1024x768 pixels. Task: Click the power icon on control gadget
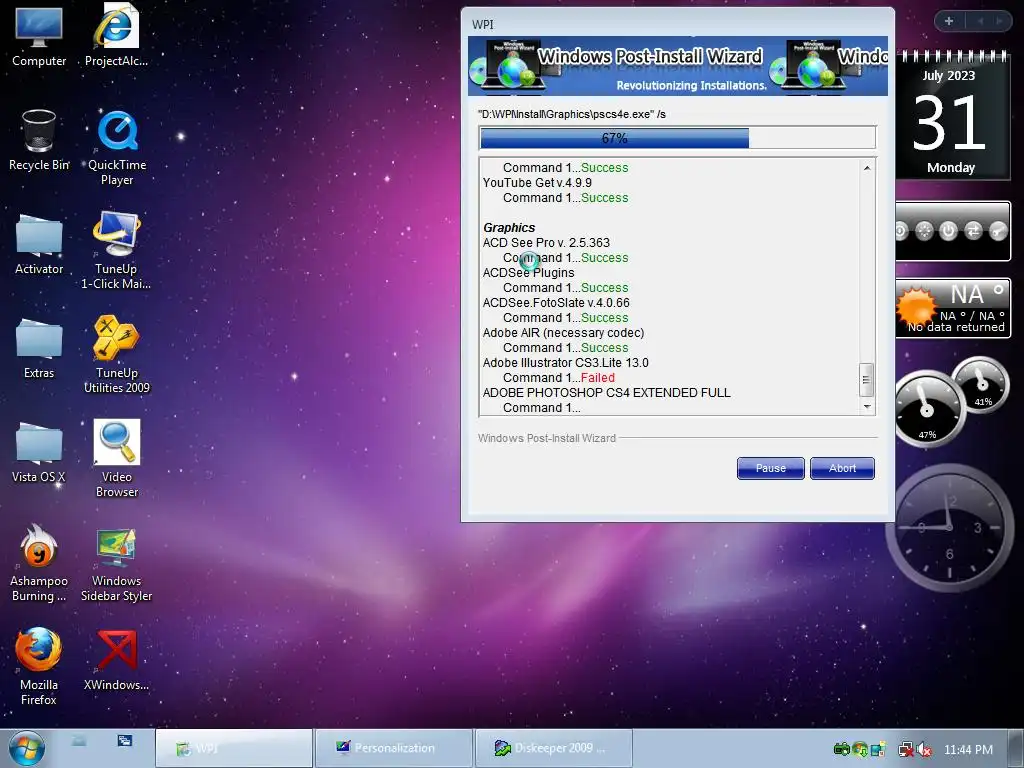948,231
